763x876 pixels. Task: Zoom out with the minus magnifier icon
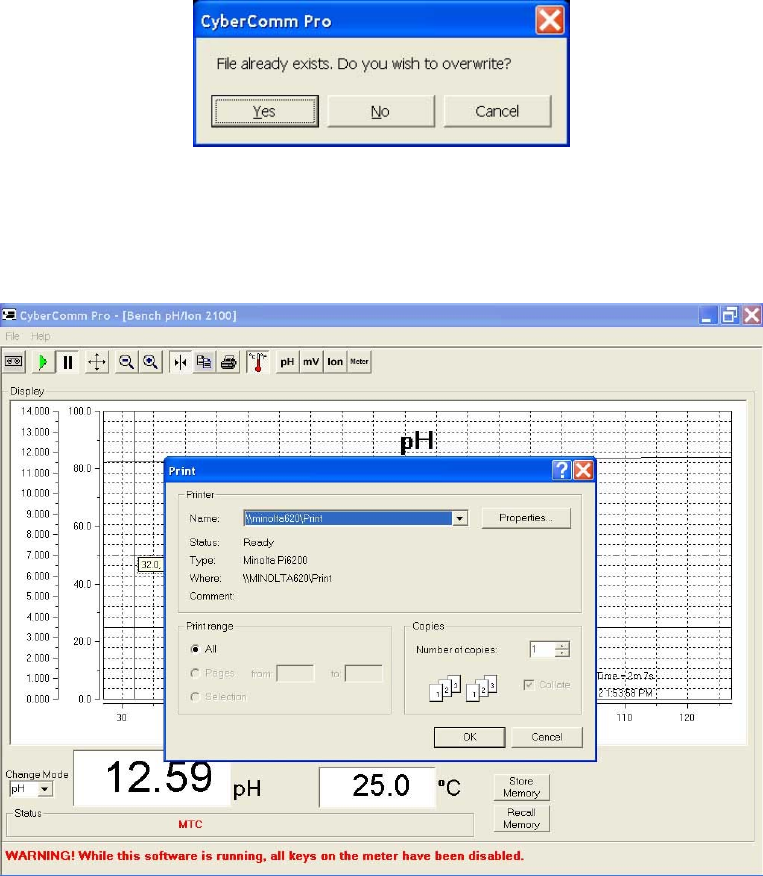coord(126,362)
